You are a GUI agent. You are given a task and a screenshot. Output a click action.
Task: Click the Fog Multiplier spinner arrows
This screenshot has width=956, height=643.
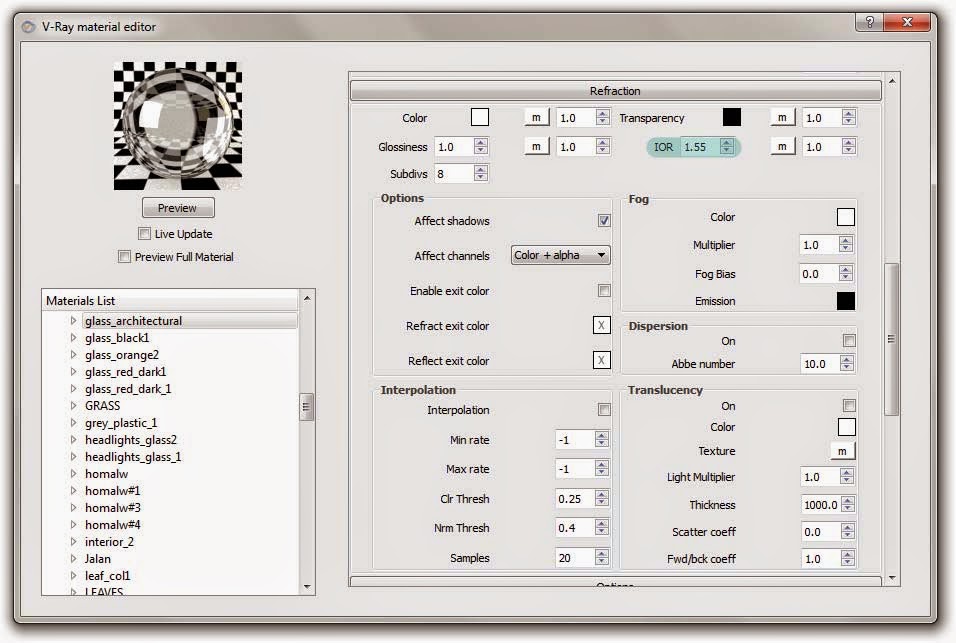[x=846, y=245]
